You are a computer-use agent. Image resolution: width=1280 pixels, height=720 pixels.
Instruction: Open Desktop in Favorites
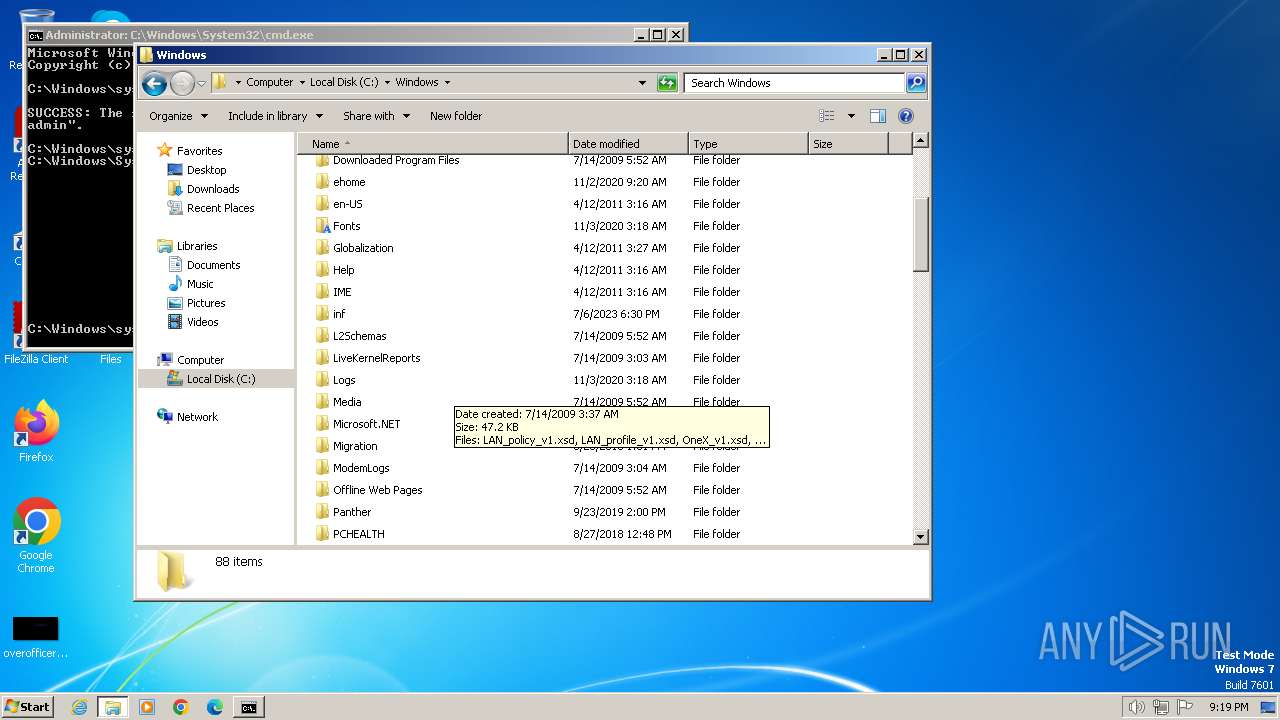[206, 170]
